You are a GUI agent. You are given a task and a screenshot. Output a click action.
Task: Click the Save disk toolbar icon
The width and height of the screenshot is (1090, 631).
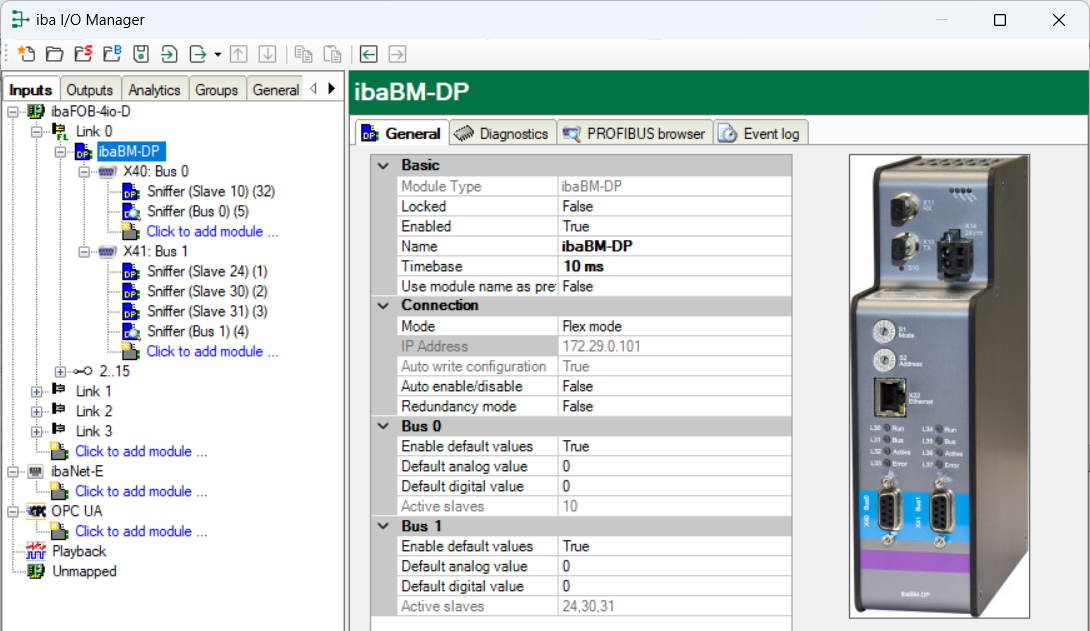[141, 54]
